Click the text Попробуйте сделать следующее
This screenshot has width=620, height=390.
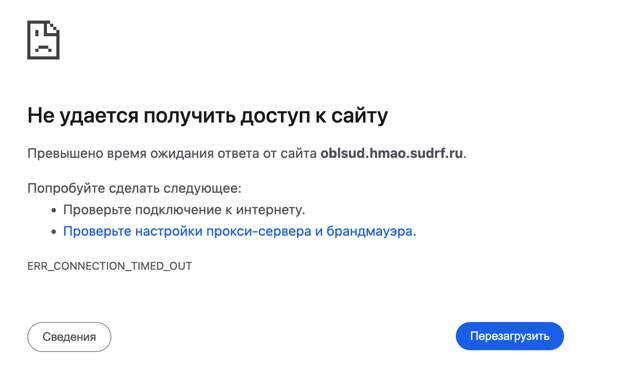coord(134,188)
